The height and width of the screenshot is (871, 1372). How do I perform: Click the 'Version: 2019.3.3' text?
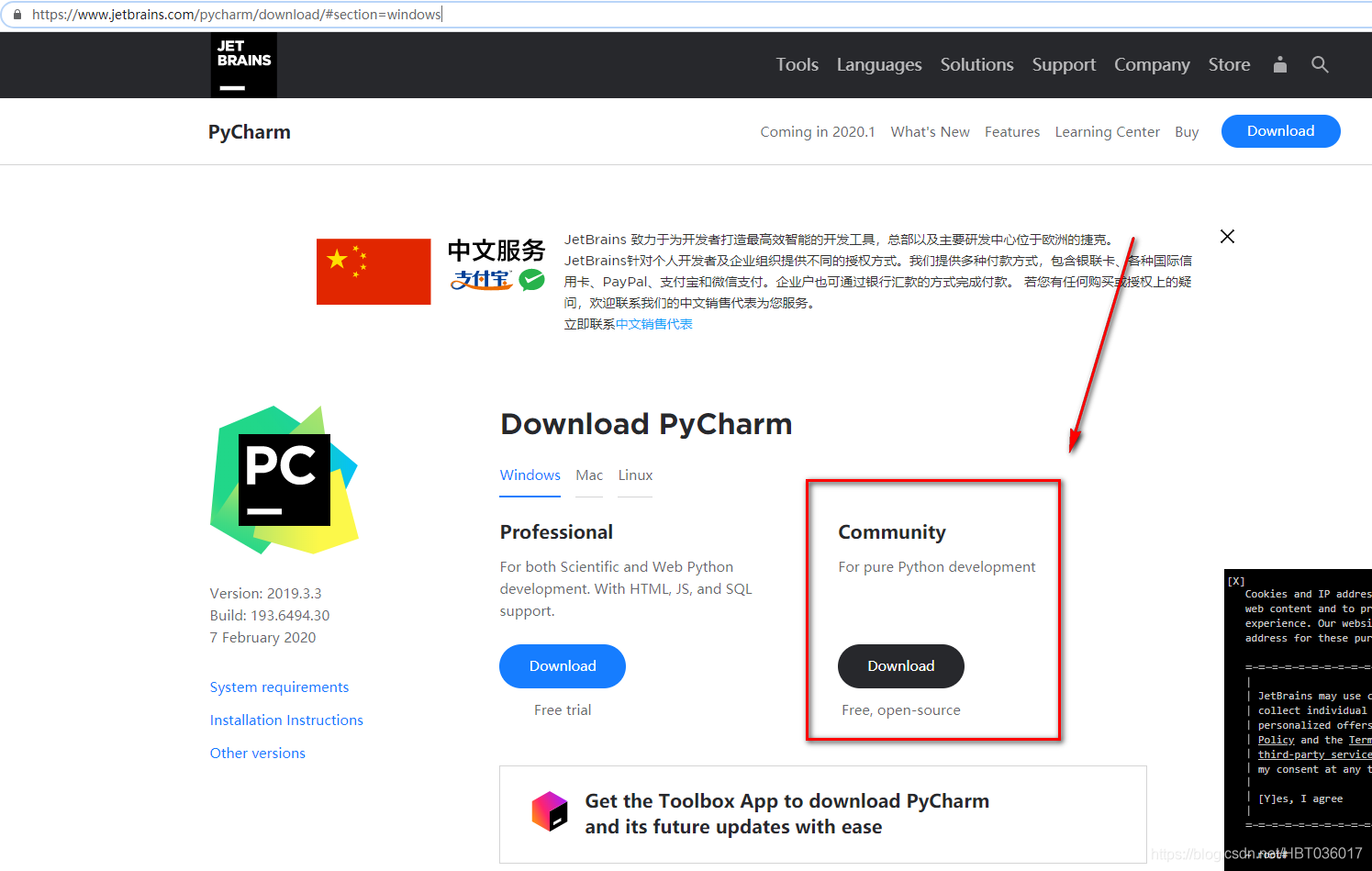coord(265,594)
